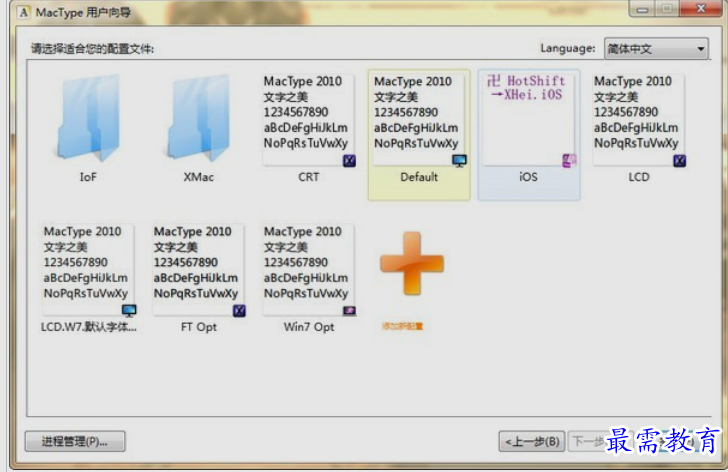This screenshot has height=472, width=728.
Task: Open the IoF folder icon
Action: tap(88, 118)
